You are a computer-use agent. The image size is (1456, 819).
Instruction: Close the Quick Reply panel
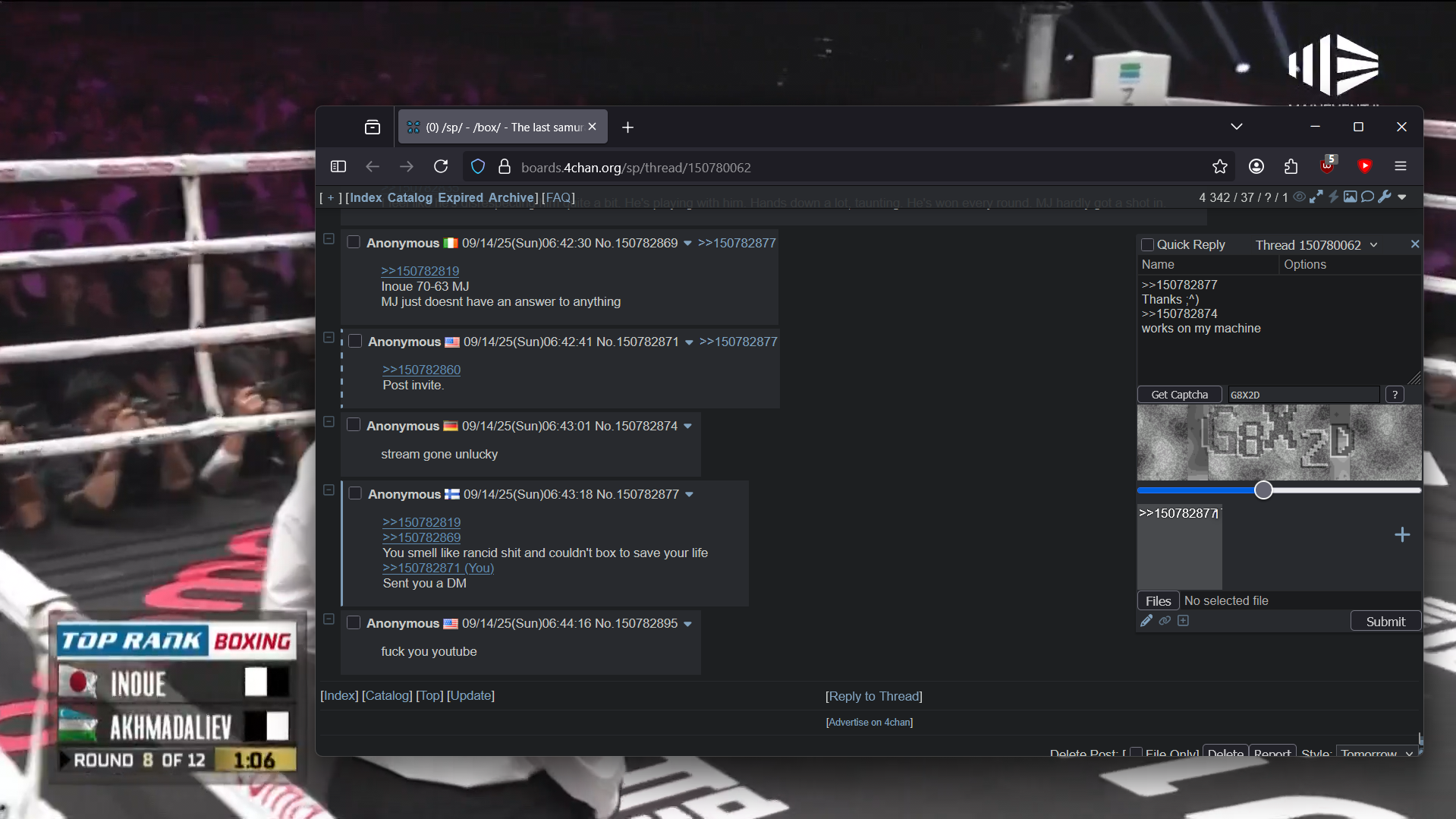[1415, 244]
